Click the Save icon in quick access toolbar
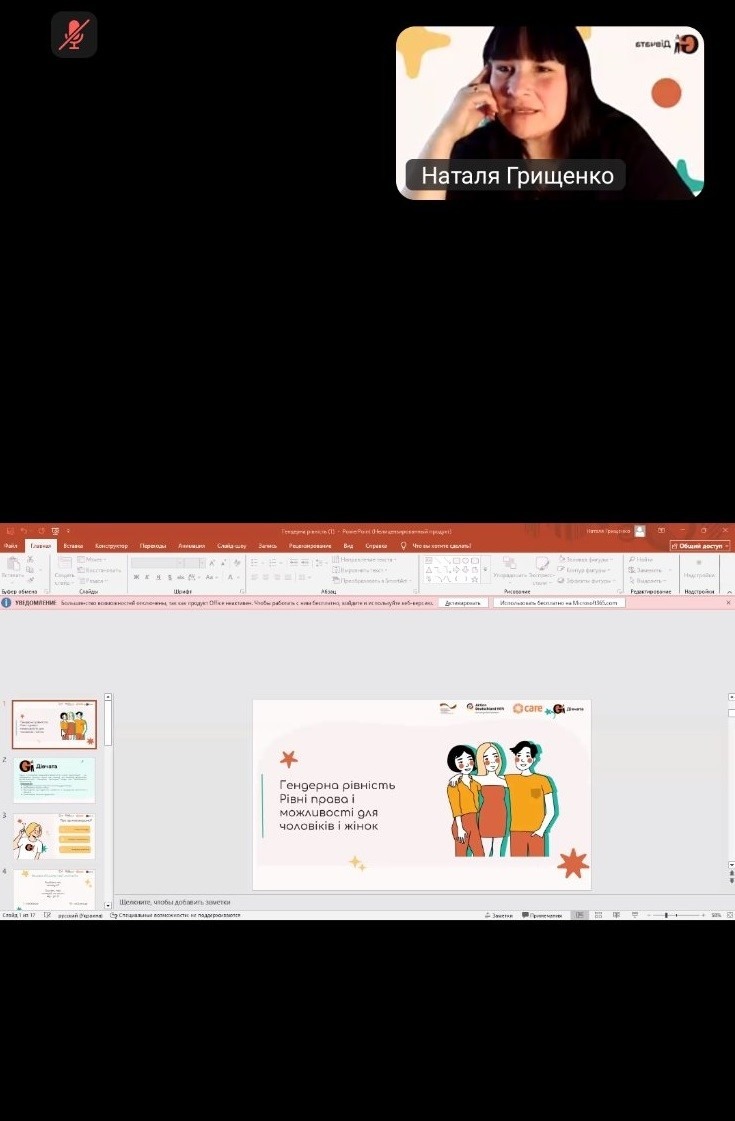The width and height of the screenshot is (735, 1121). click(x=7, y=531)
